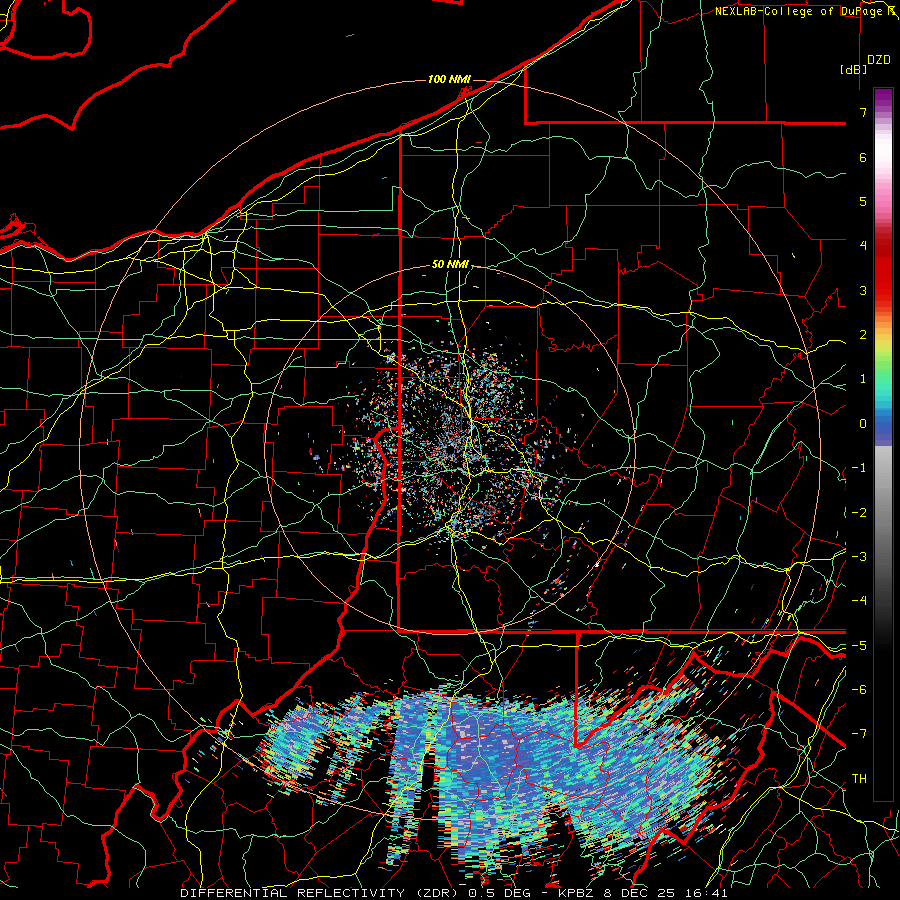Click the "6" value on the color scale
Image resolution: width=900 pixels, height=900 pixels.
pyautogui.click(x=863, y=157)
